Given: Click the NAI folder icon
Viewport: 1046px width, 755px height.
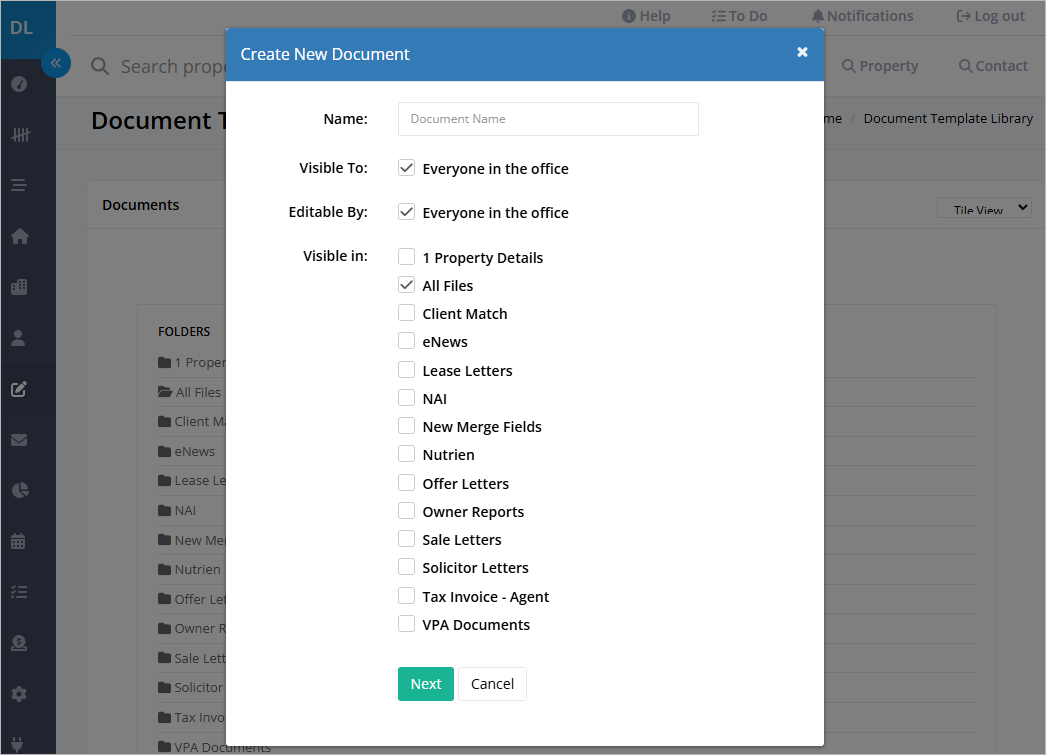Looking at the screenshot, I should [165, 510].
